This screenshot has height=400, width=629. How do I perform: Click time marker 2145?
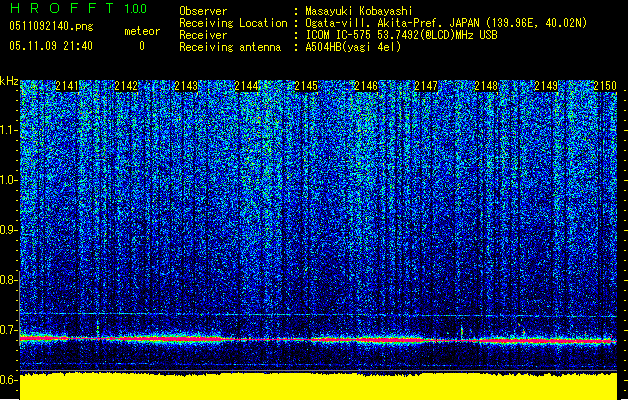[x=306, y=86]
